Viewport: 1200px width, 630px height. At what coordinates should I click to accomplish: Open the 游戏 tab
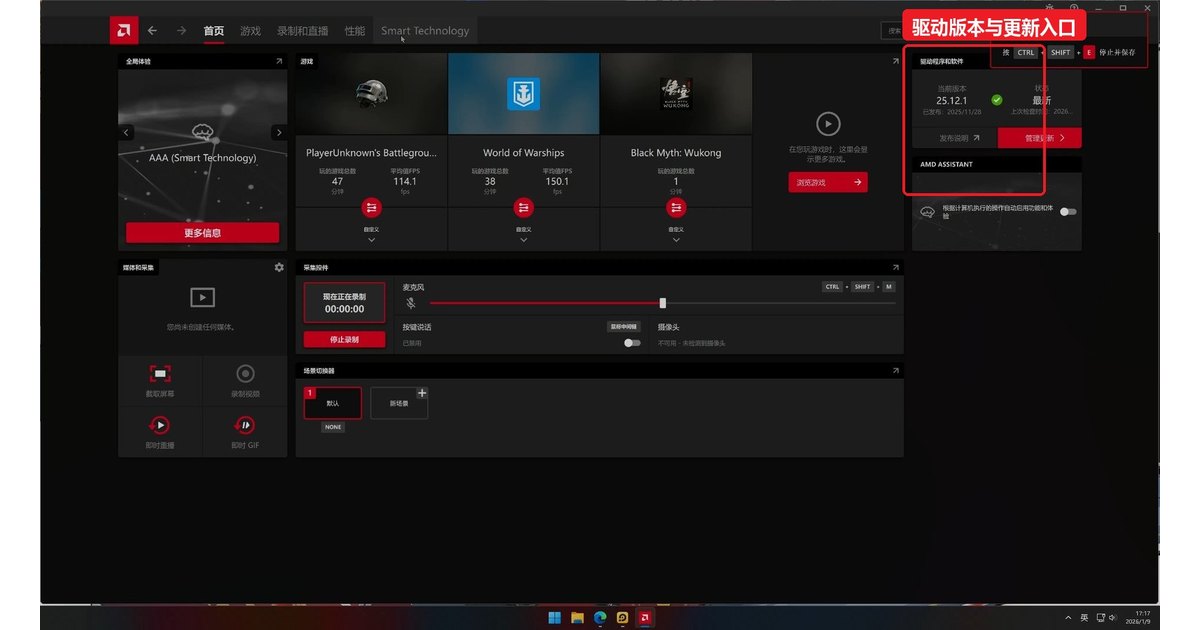250,31
